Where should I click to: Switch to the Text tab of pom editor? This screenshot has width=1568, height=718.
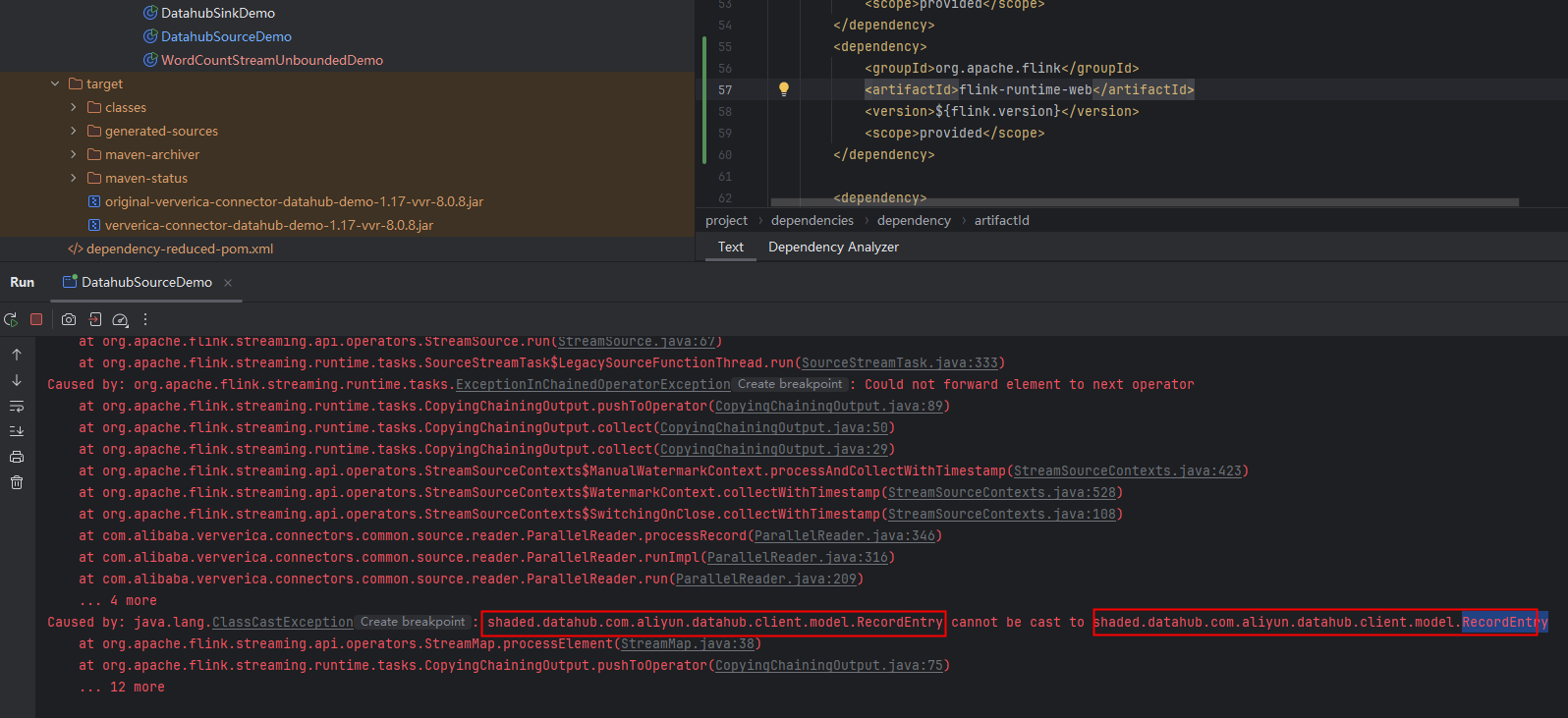click(x=730, y=247)
